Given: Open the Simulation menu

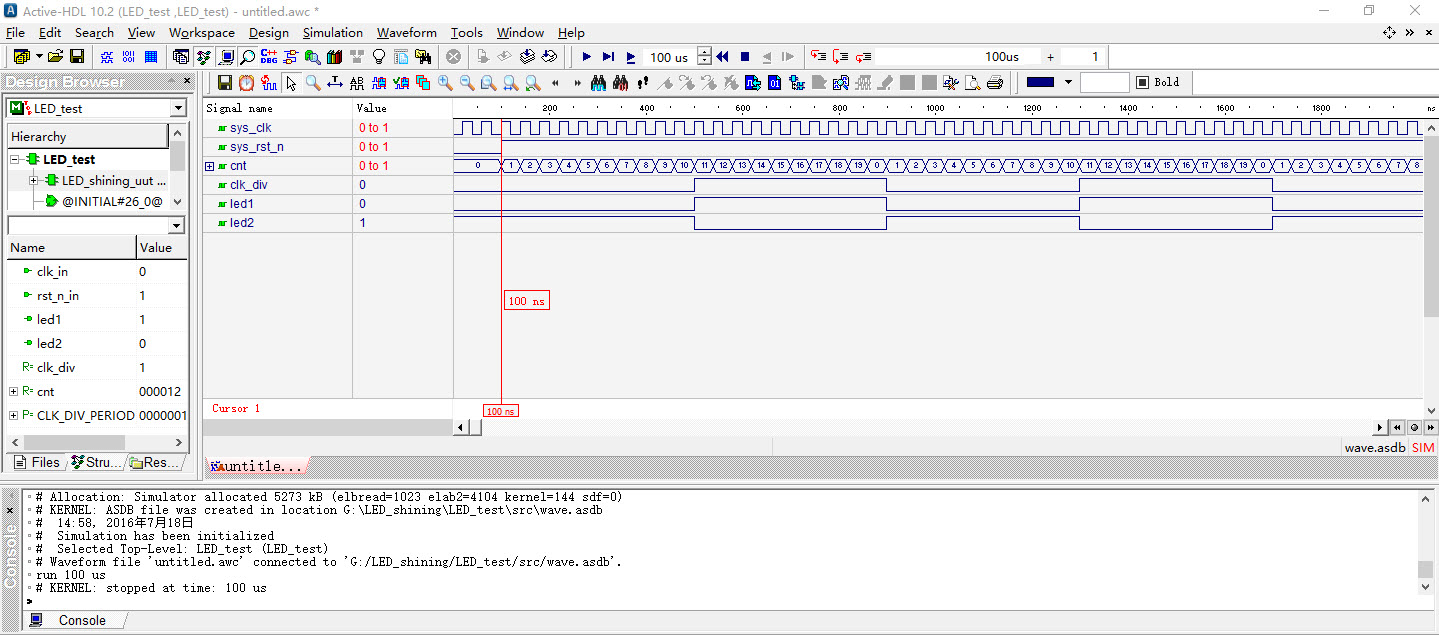Looking at the screenshot, I should click(333, 32).
